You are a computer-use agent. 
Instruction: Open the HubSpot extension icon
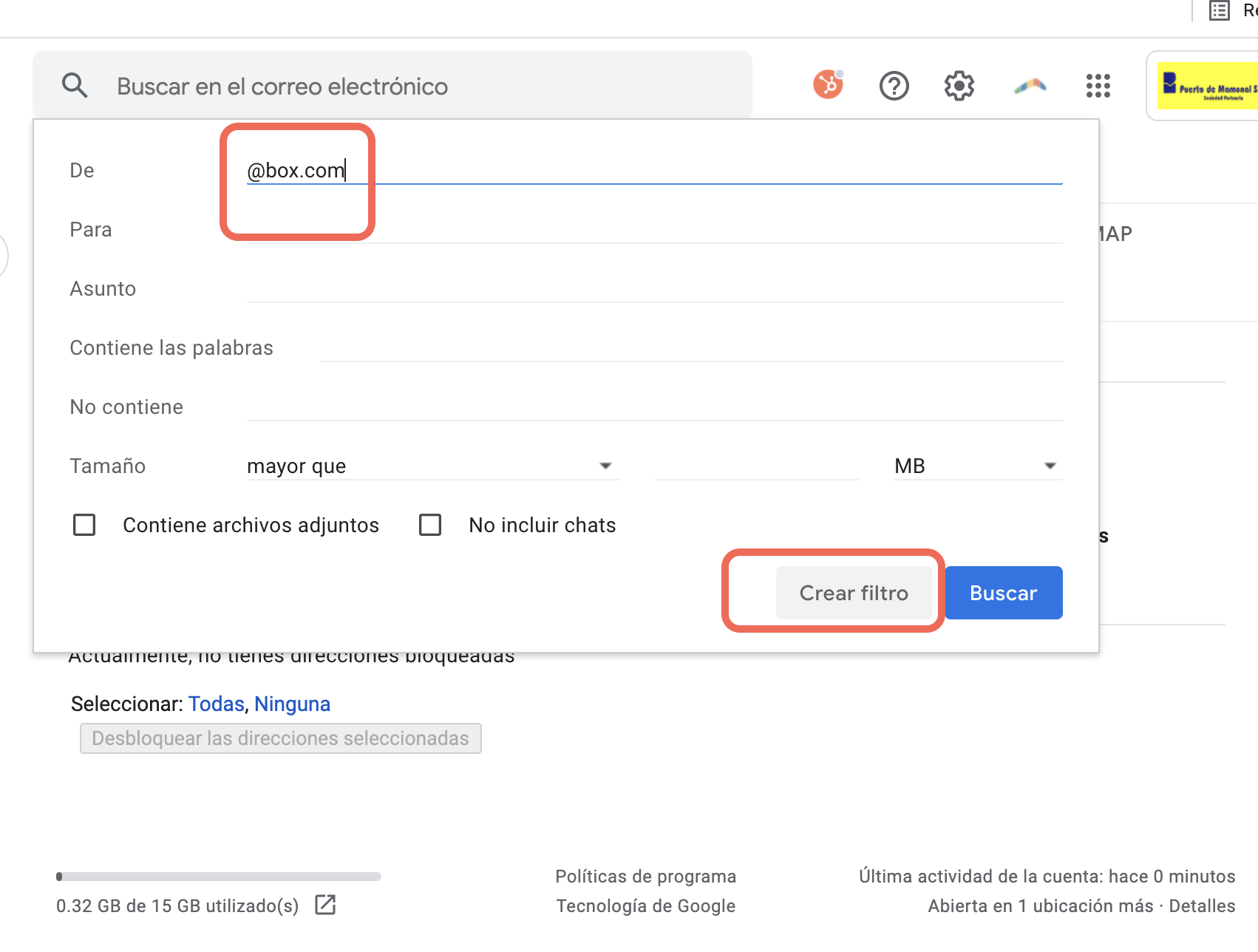(x=828, y=85)
